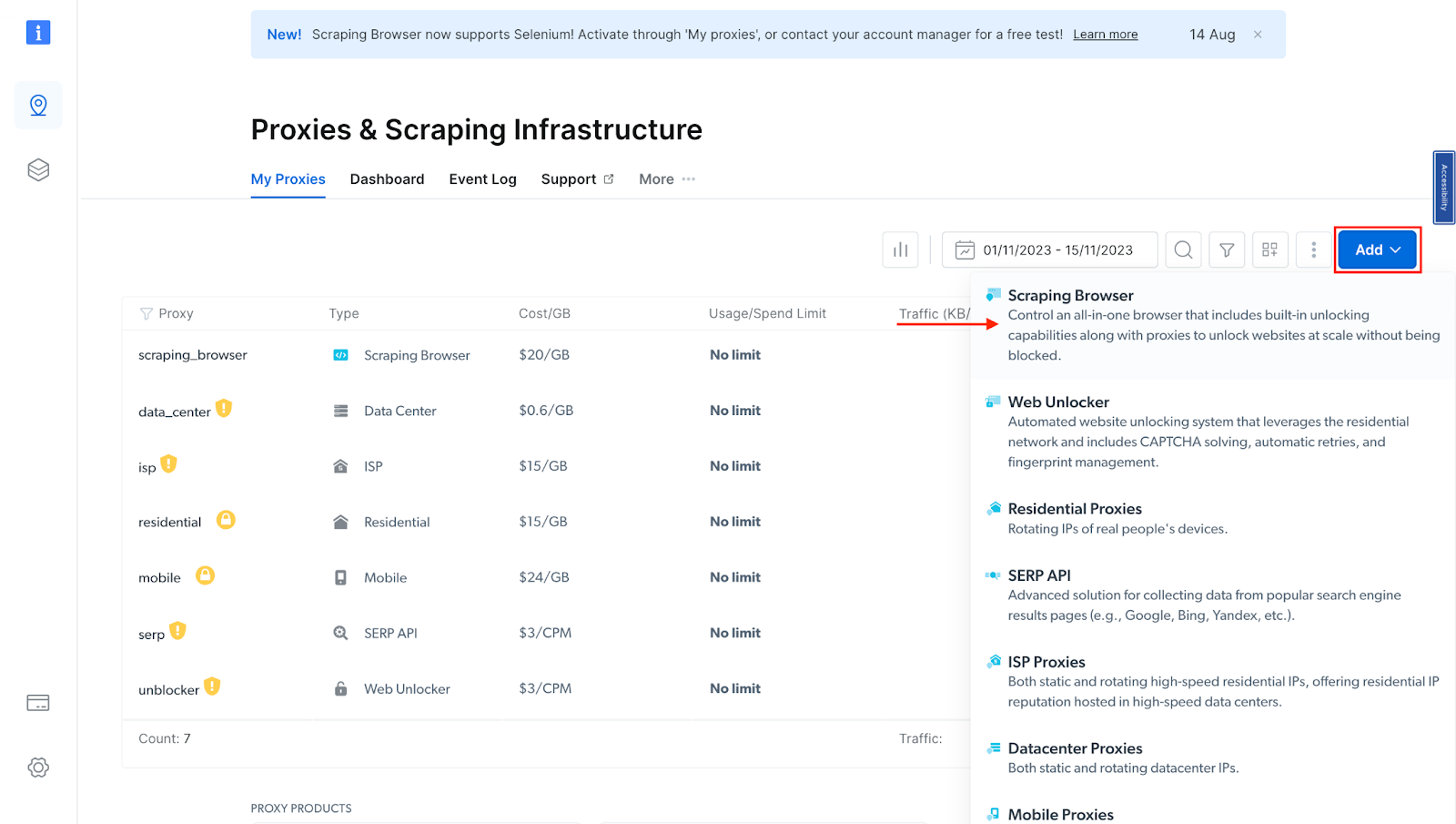Image resolution: width=1456 pixels, height=824 pixels.
Task: Click the layers stack icon in the sidebar
Action: (x=38, y=170)
